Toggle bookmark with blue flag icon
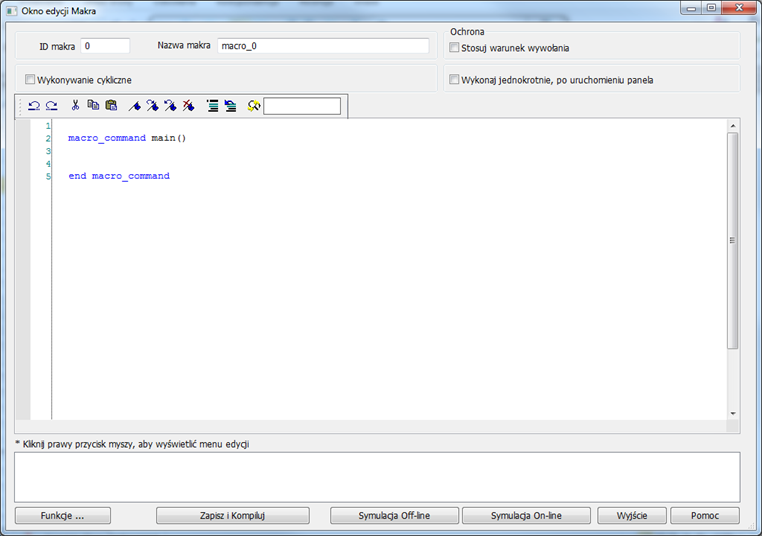The width and height of the screenshot is (762, 536). tap(135, 105)
